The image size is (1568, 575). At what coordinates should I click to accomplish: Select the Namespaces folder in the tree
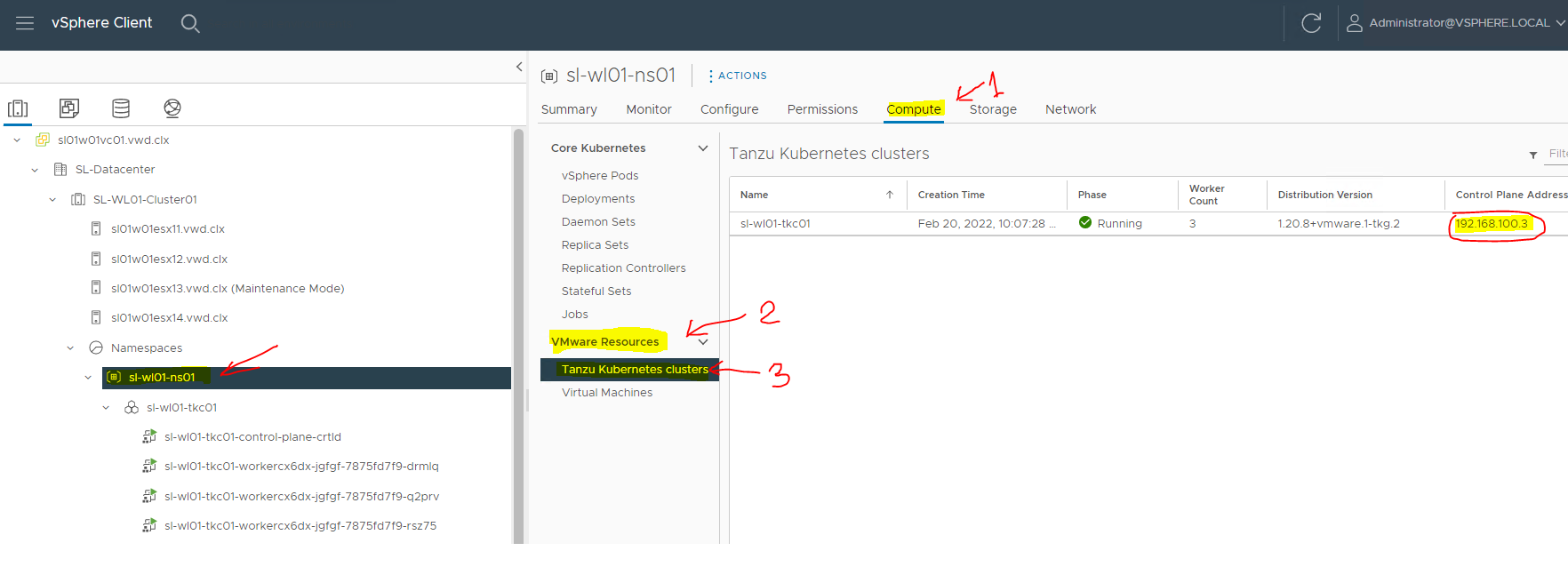click(x=147, y=348)
